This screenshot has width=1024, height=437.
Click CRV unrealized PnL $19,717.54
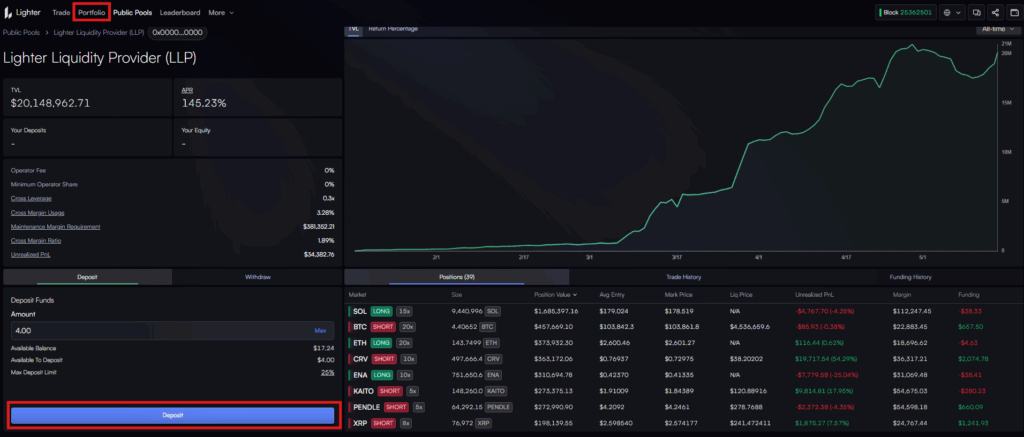tap(825, 359)
